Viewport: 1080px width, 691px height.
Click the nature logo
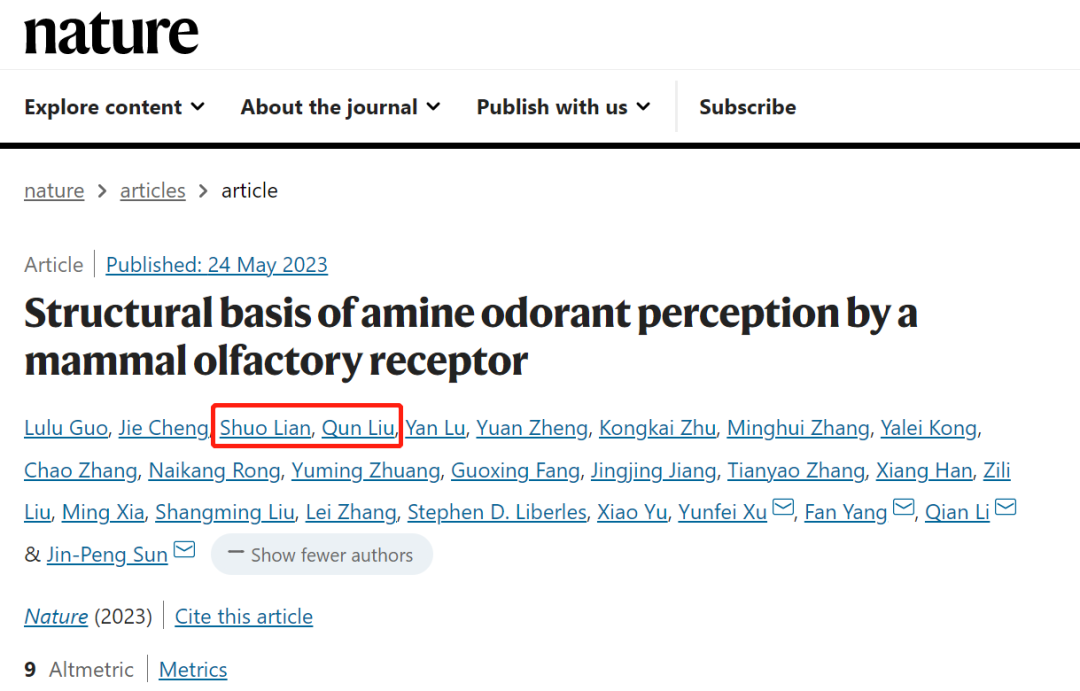111,34
